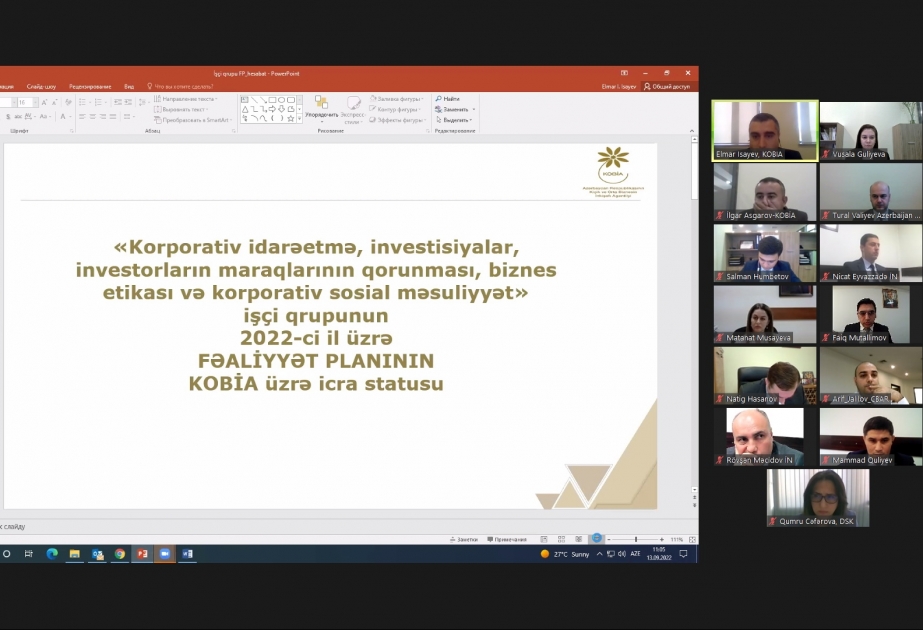Open Экспресс-стили quick styles
Image resolution: width=923 pixels, height=630 pixels.
(353, 110)
